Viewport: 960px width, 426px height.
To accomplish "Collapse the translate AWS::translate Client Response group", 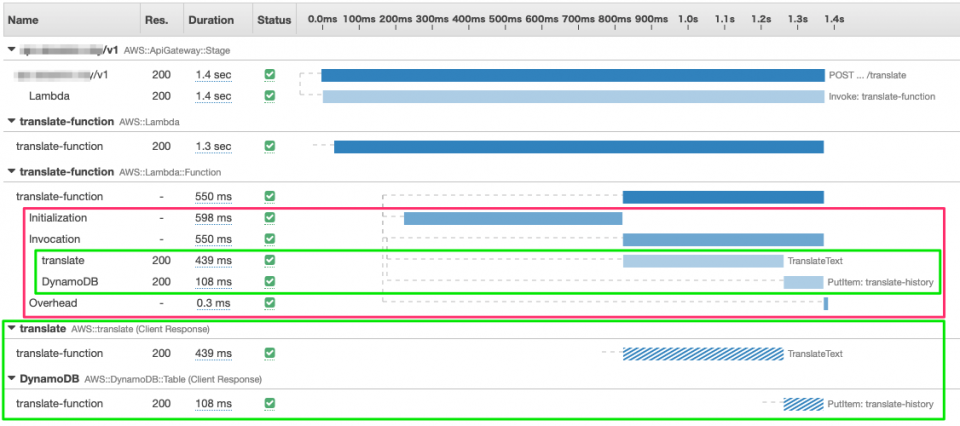I will click(11, 329).
